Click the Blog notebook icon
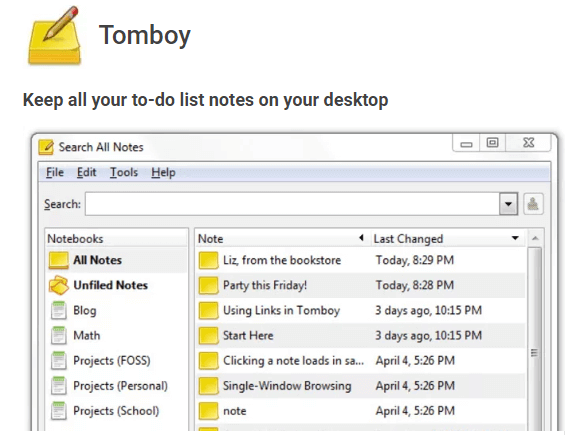 click(x=59, y=310)
